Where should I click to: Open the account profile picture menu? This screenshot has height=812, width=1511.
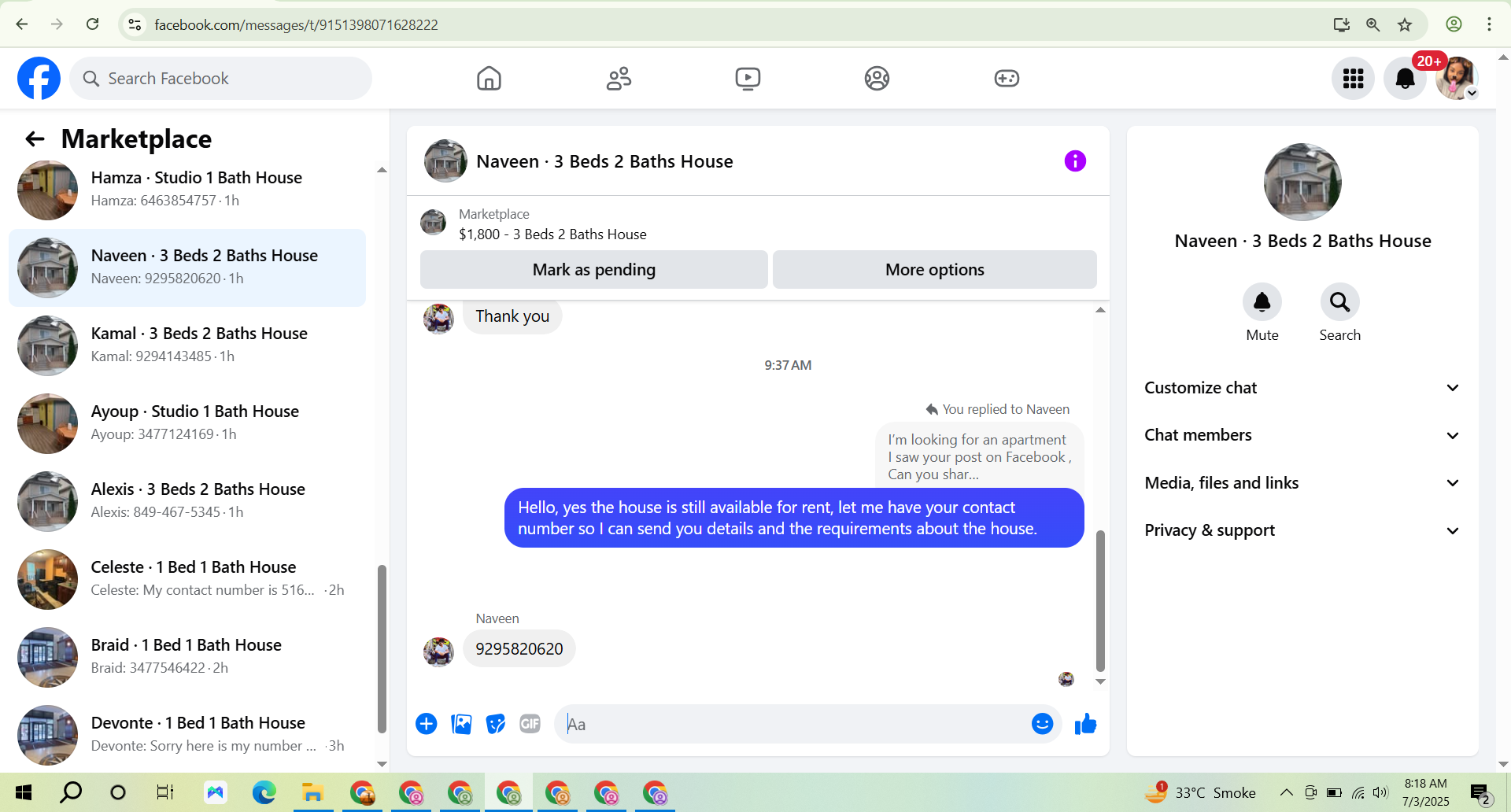1457,78
